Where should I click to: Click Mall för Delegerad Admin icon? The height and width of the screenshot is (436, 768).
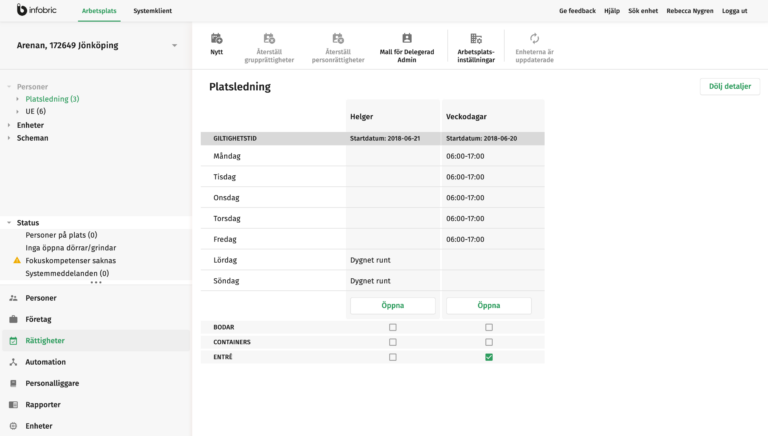(x=406, y=39)
